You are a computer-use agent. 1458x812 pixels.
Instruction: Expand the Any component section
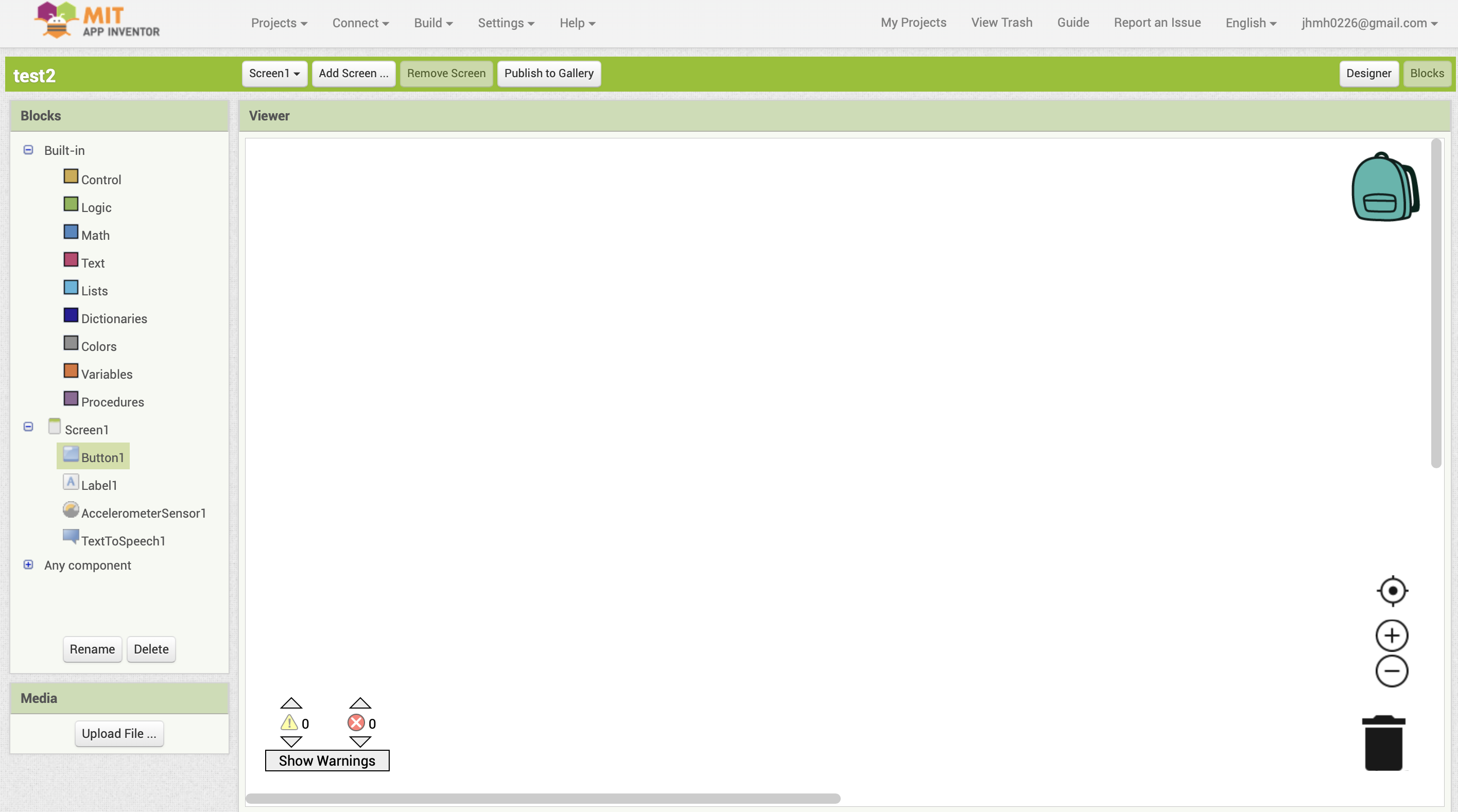coord(28,564)
